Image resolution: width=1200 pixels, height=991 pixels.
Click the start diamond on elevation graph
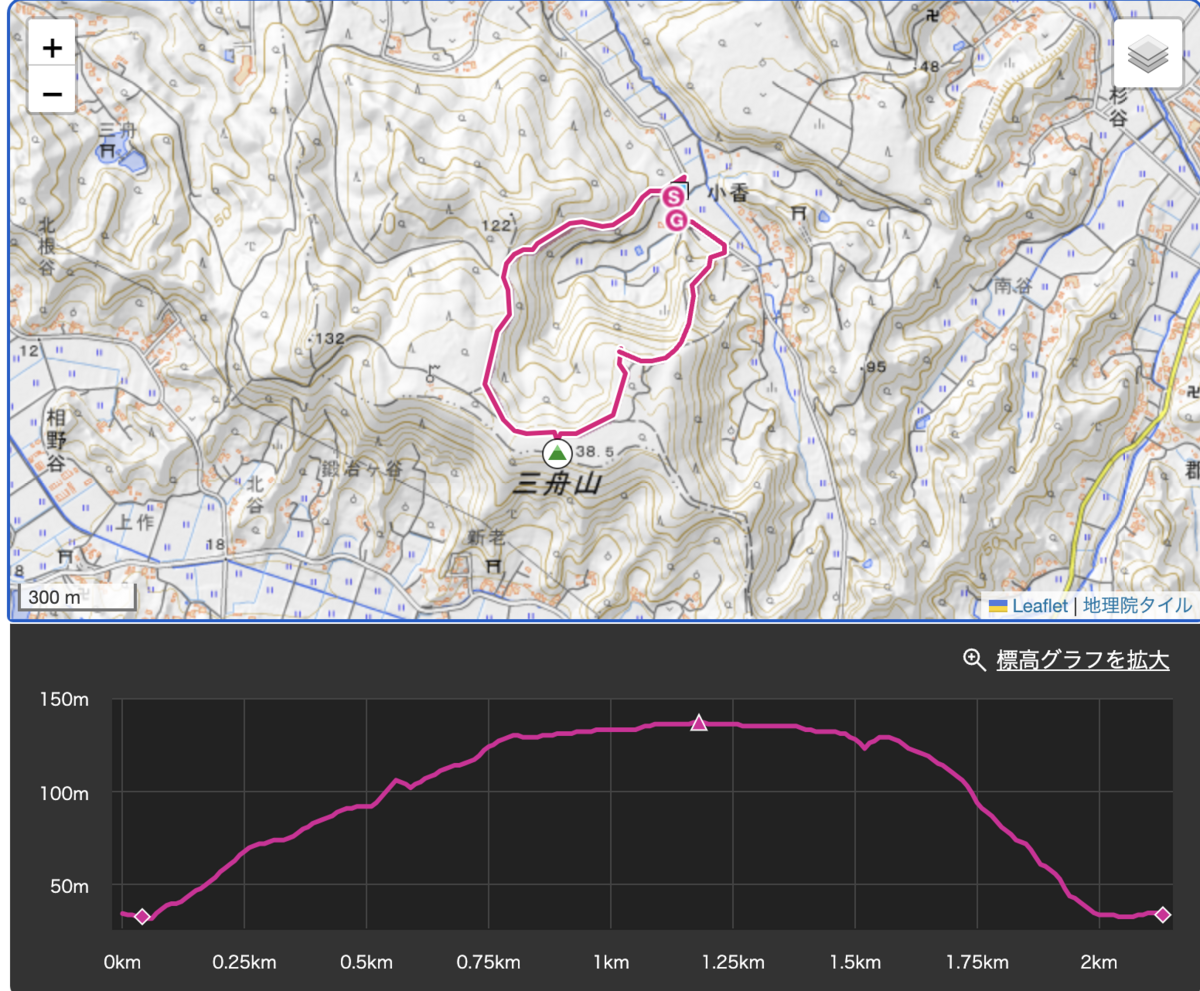pyautogui.click(x=142, y=916)
